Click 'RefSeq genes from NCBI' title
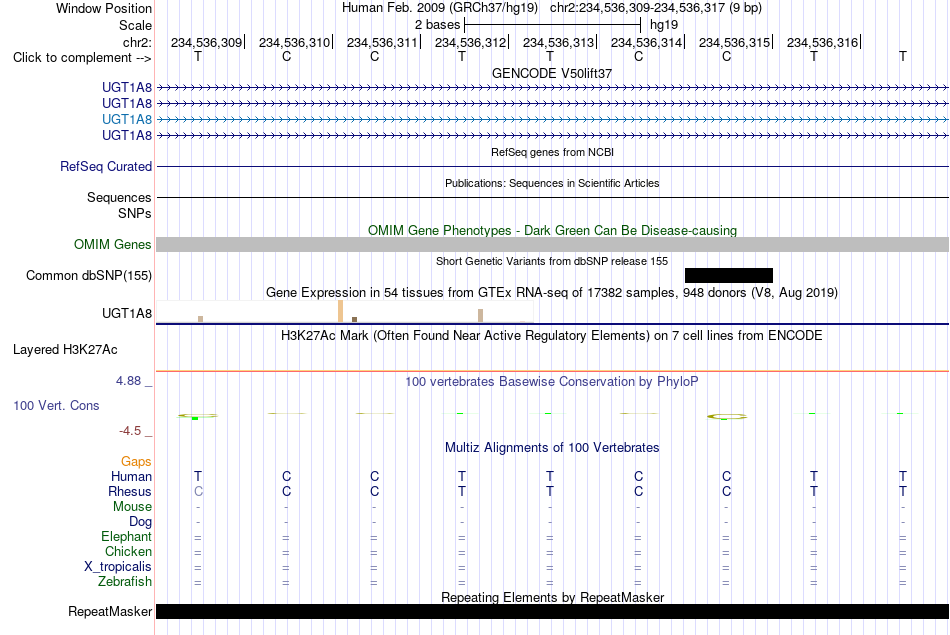Viewport: 950px width, 635px height. pos(553,152)
